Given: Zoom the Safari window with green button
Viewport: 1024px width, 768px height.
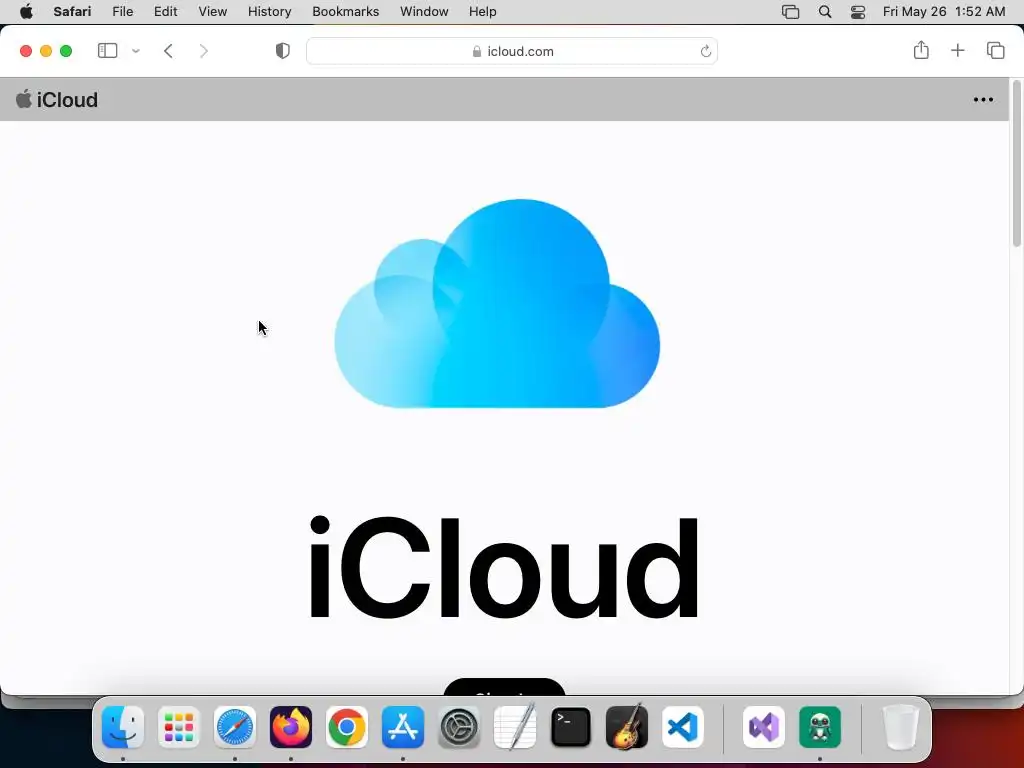Looking at the screenshot, I should [66, 51].
